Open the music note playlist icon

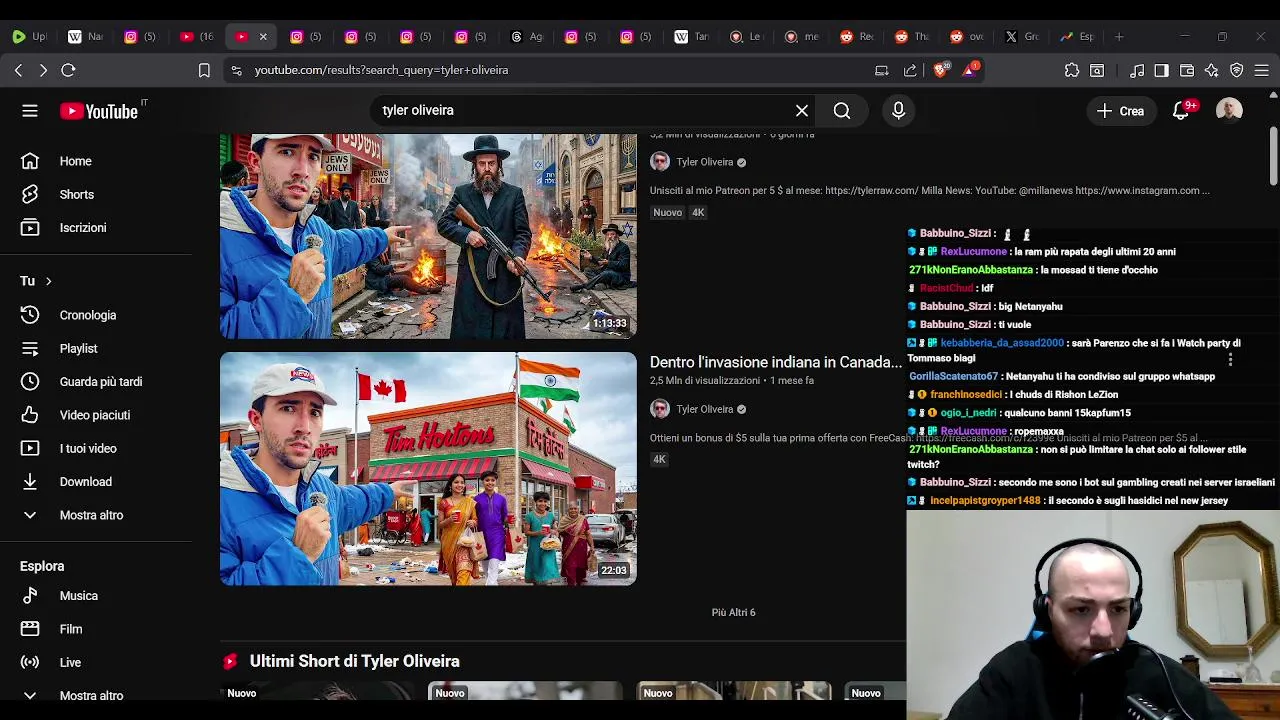(x=1137, y=70)
